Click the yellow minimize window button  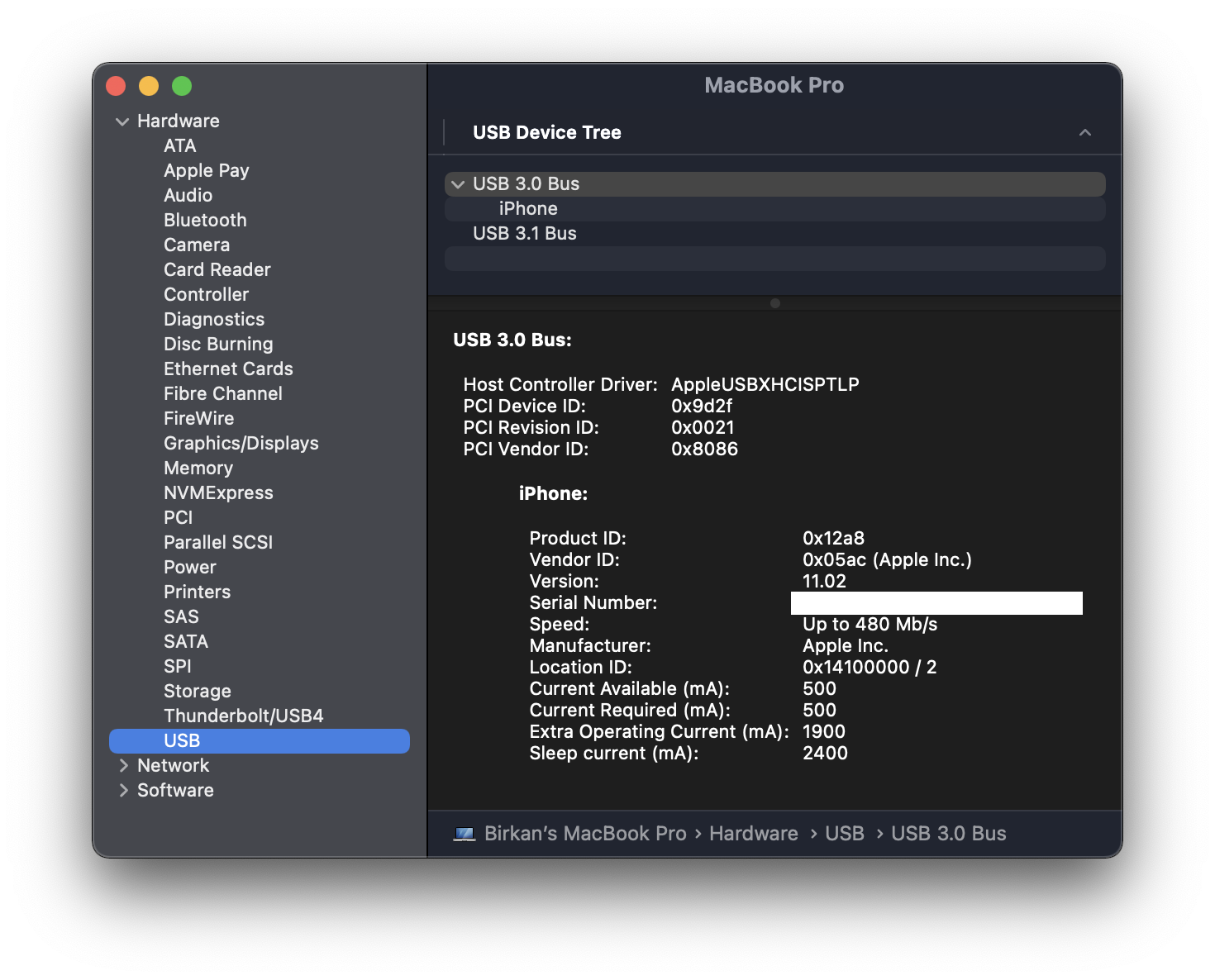149,86
